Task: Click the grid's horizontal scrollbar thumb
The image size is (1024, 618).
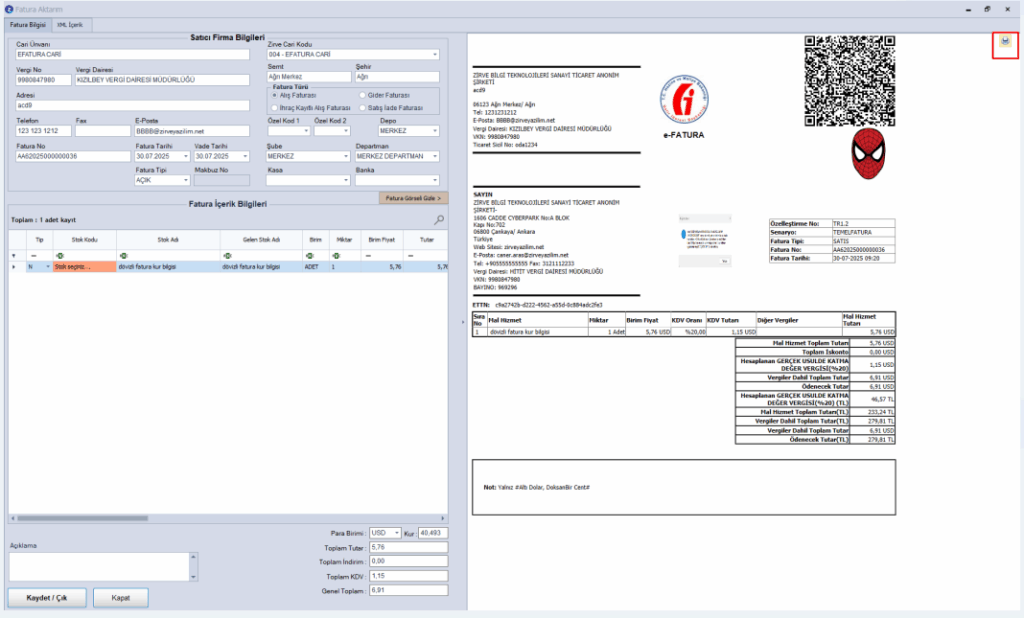Action: click(x=82, y=518)
